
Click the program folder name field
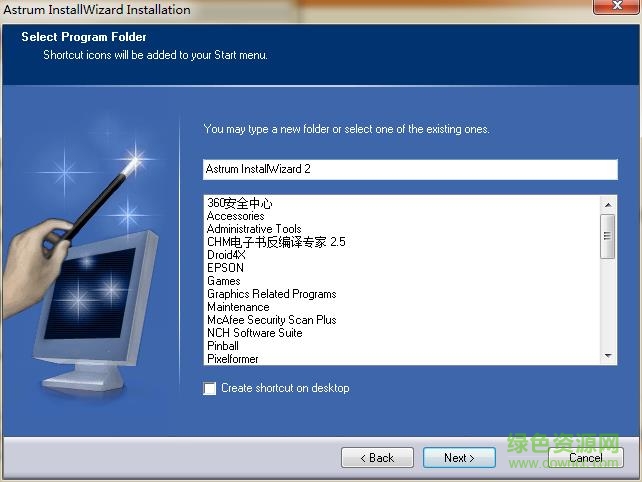[410, 169]
